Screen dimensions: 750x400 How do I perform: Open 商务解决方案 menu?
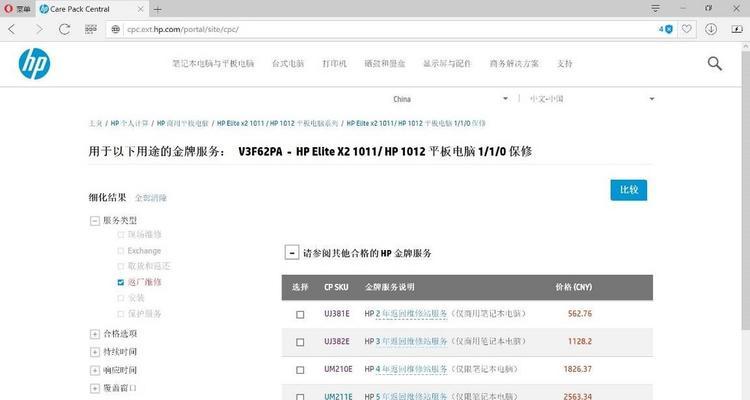point(514,63)
